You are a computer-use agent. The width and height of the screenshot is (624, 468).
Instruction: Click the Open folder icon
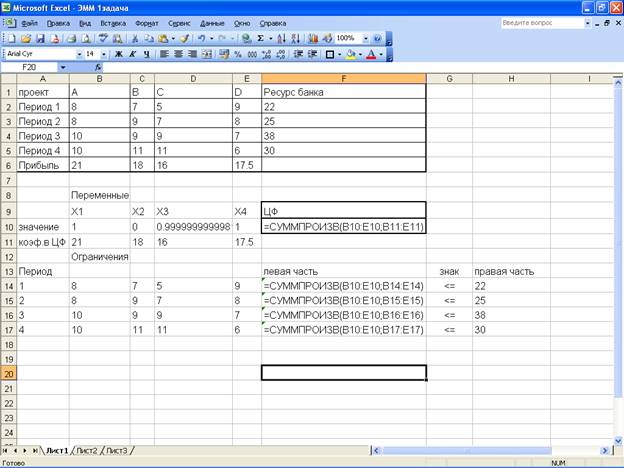coord(26,38)
